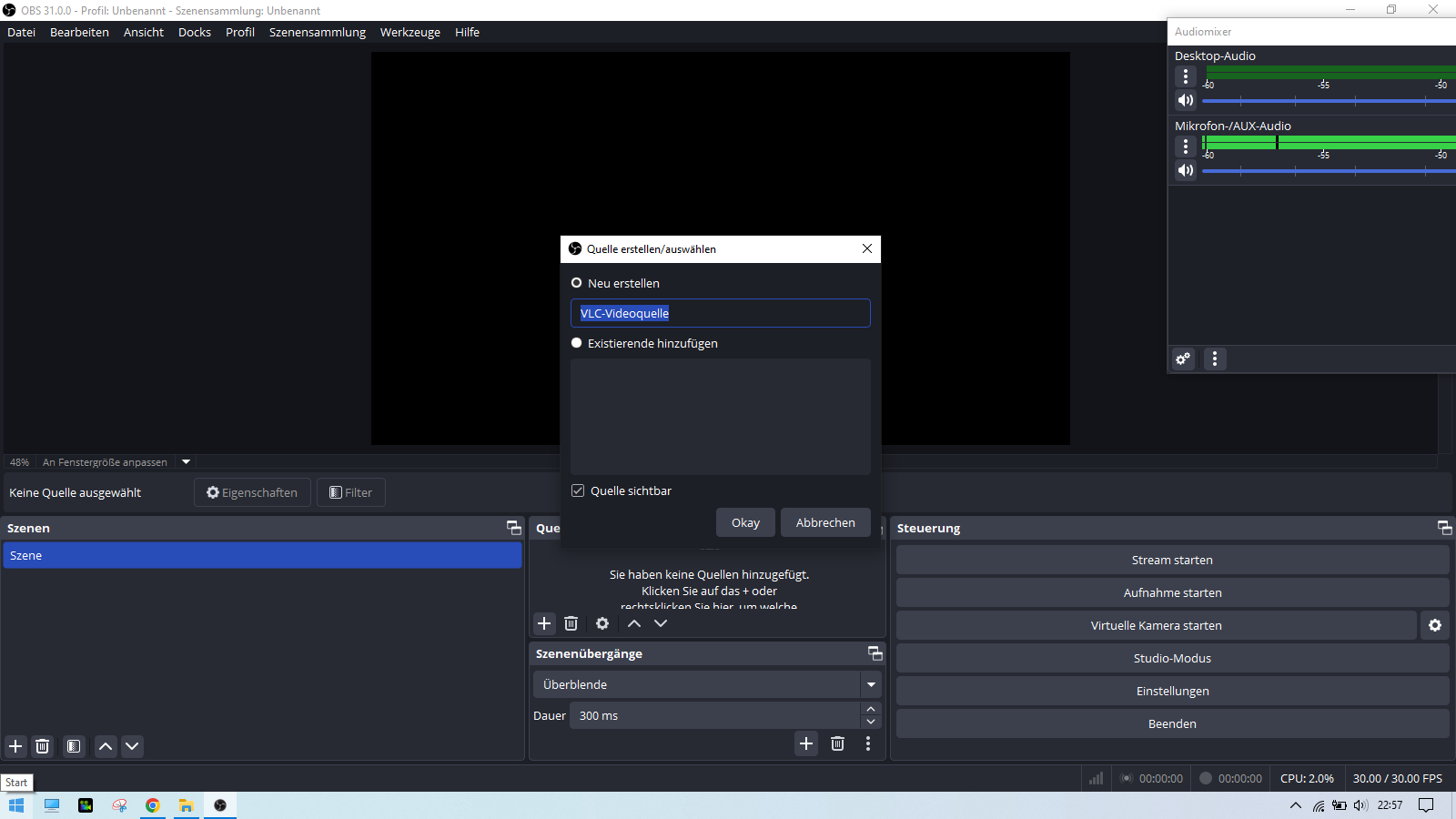Add a transition in Szenenübergänge with the plus

(806, 743)
